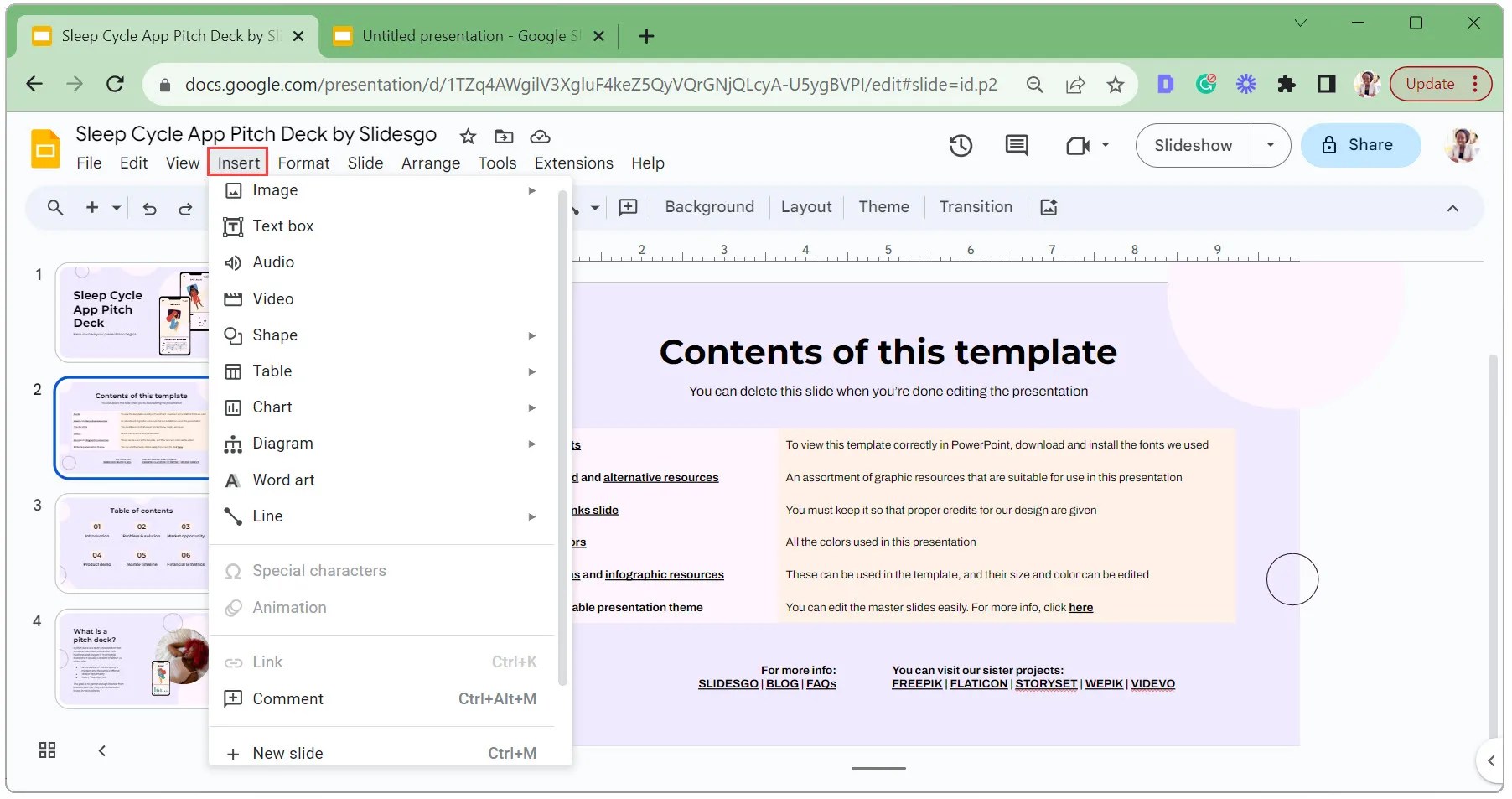
Task: Expand the Shape submenu
Action: (532, 335)
